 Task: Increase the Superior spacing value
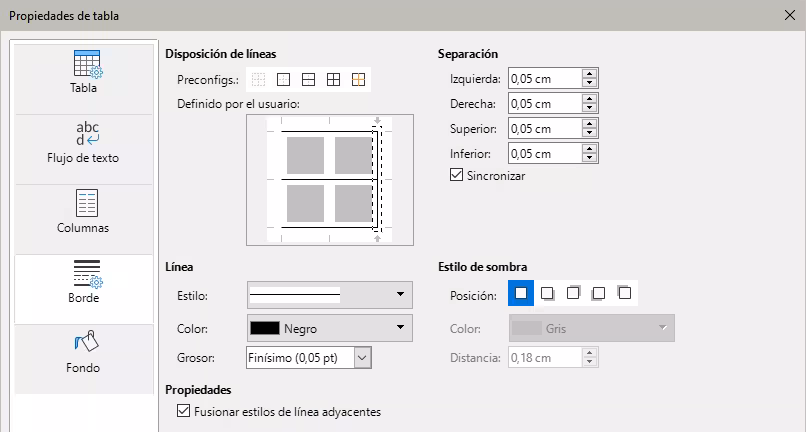[590, 124]
